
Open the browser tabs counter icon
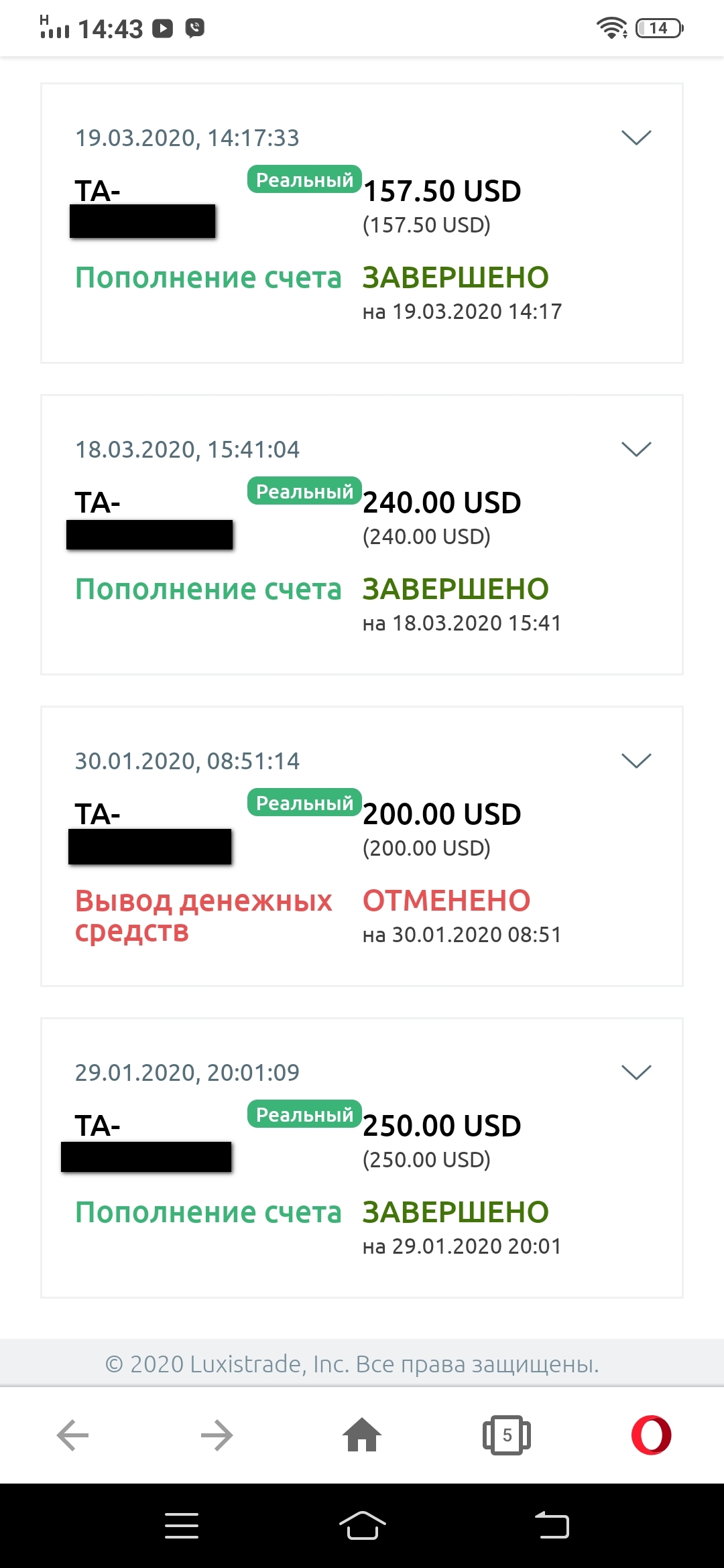[507, 1435]
